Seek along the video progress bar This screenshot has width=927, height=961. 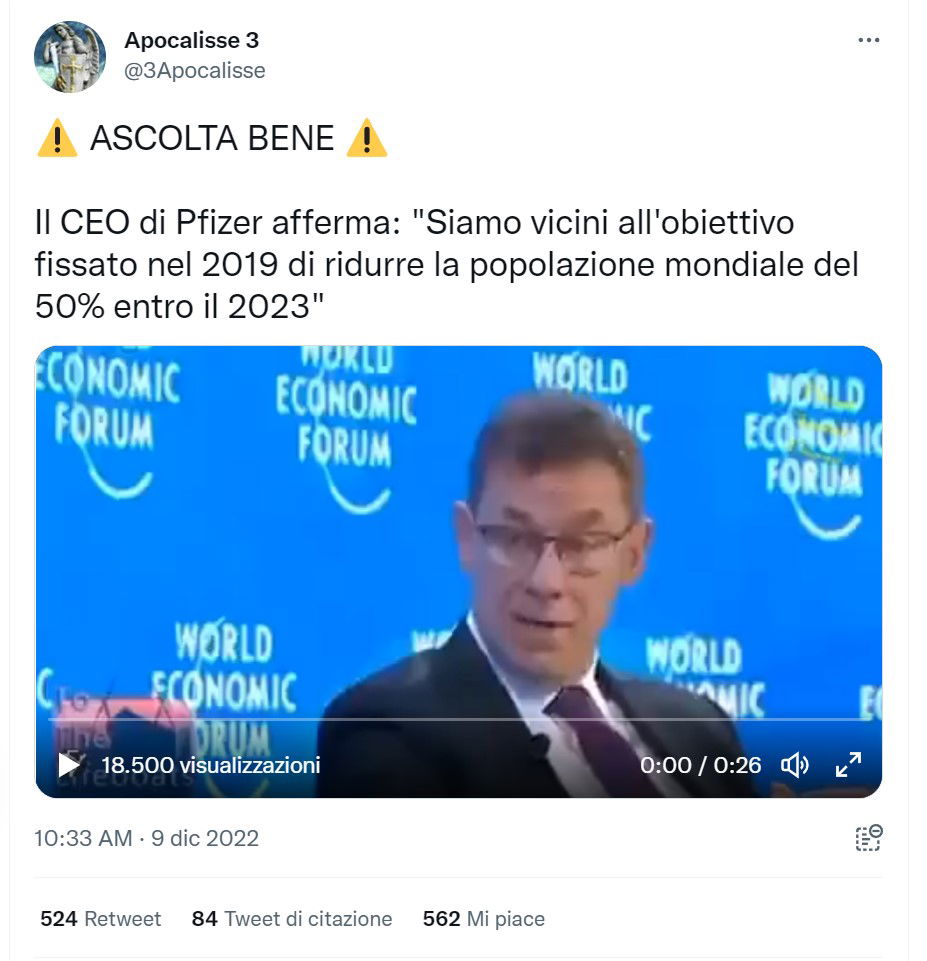458,718
